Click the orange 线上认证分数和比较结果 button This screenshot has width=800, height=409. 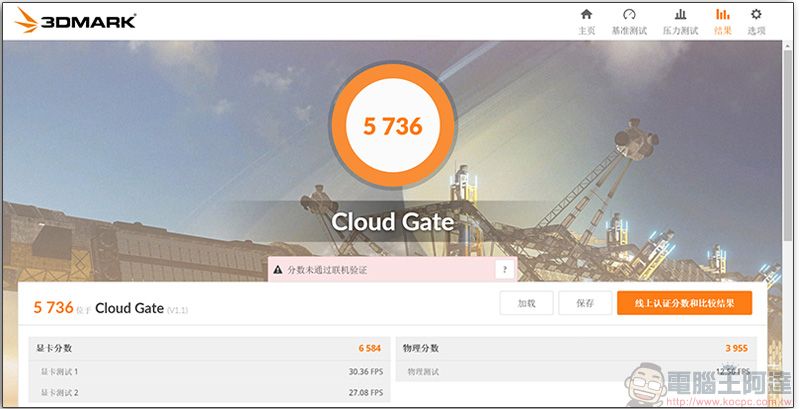coord(684,303)
